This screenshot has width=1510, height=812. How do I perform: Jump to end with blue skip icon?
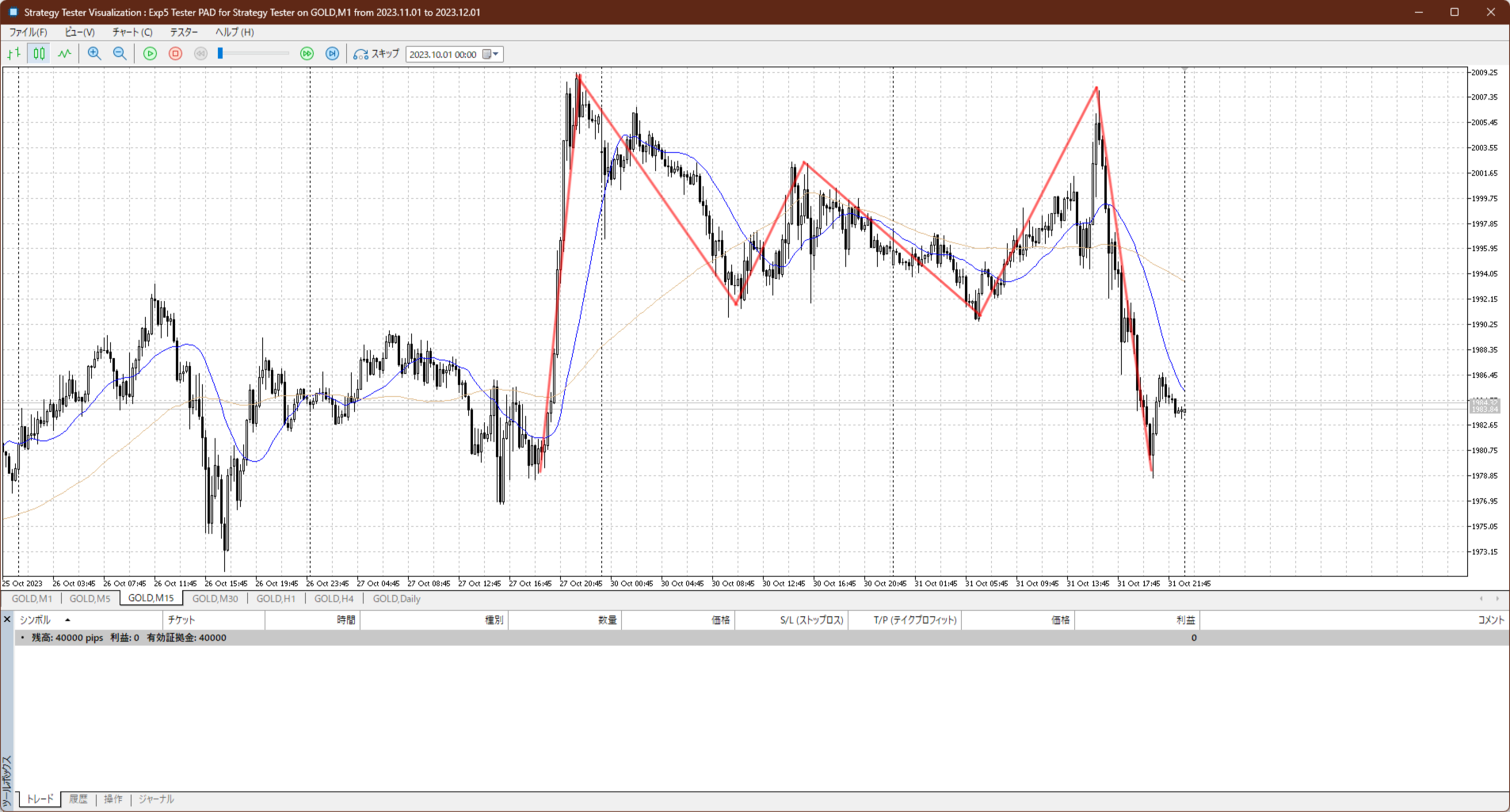coord(333,54)
